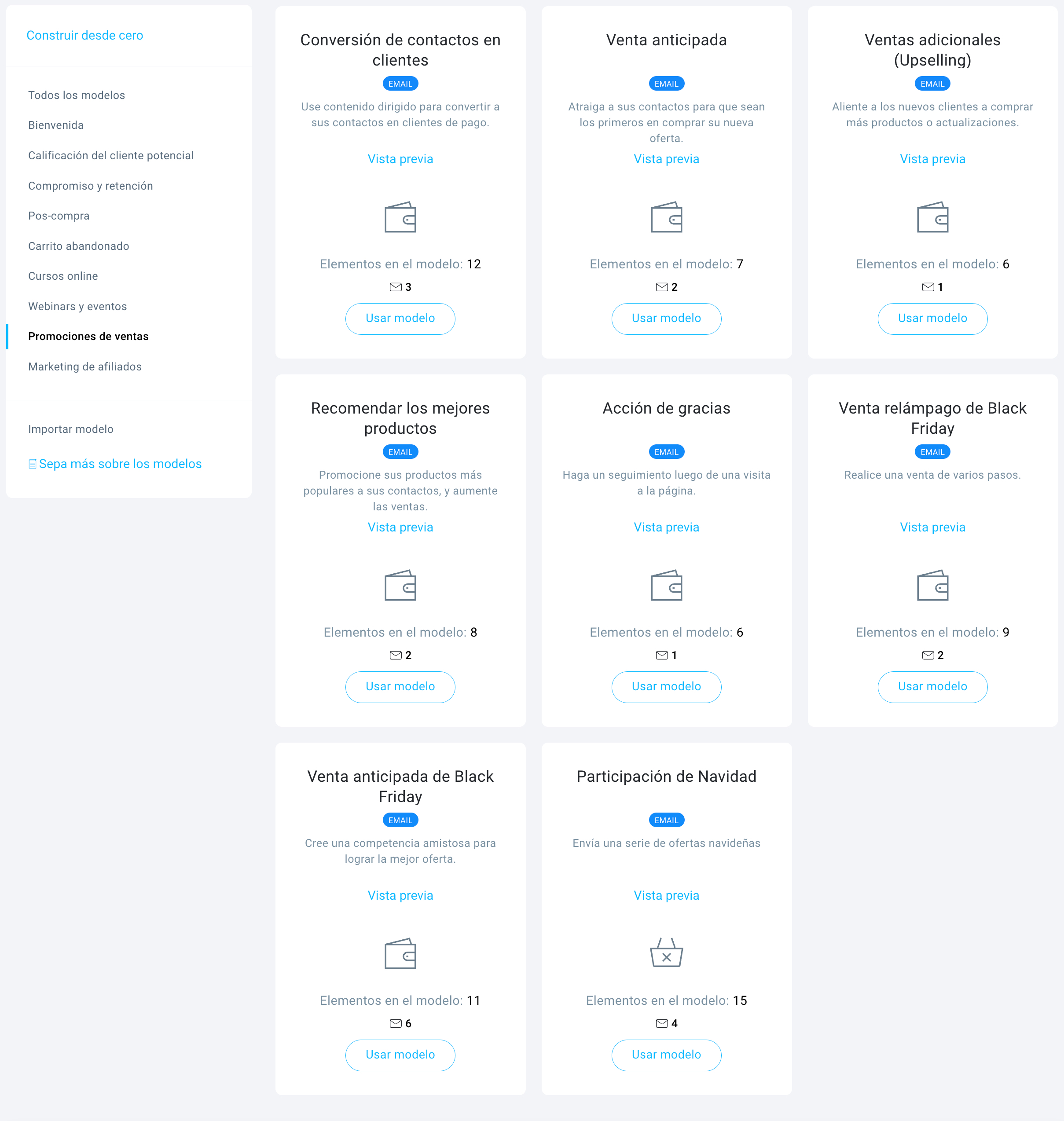Click wallet icon in Conversión de contactos card

pyautogui.click(x=400, y=218)
